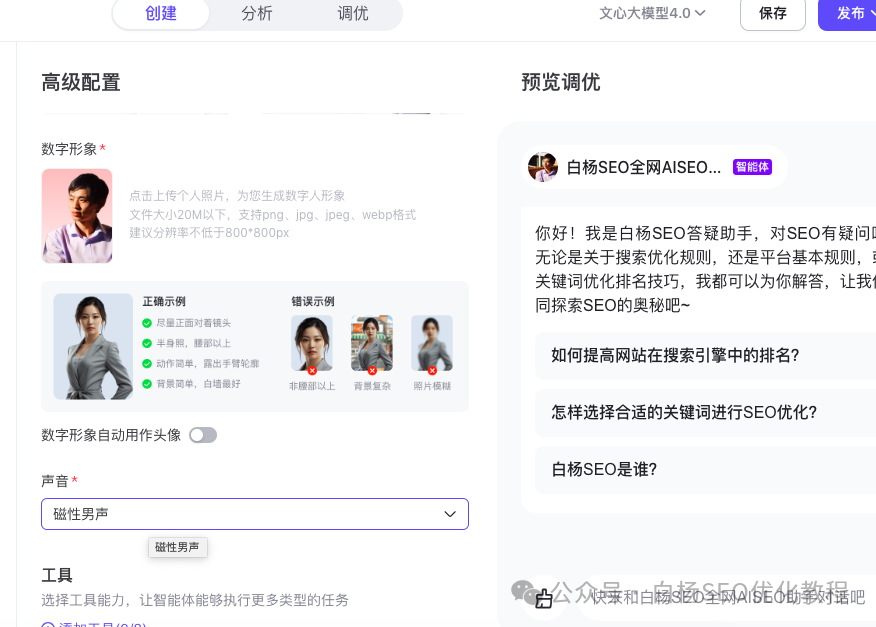Screen dimensions: 876x627
Task: Click the uploaded digital avatar photo
Action: pos(77,216)
